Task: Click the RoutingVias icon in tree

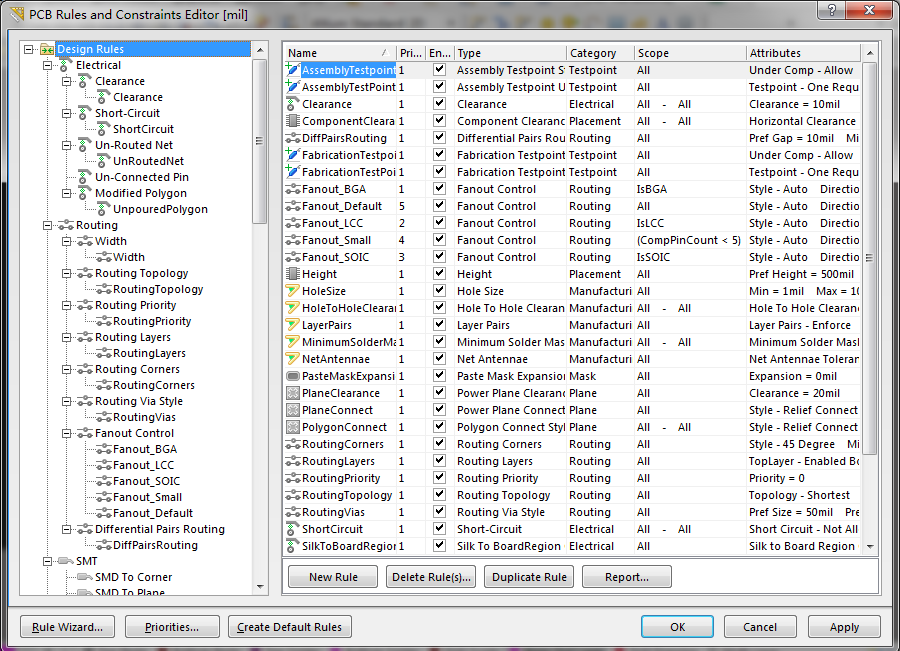Action: pos(103,417)
